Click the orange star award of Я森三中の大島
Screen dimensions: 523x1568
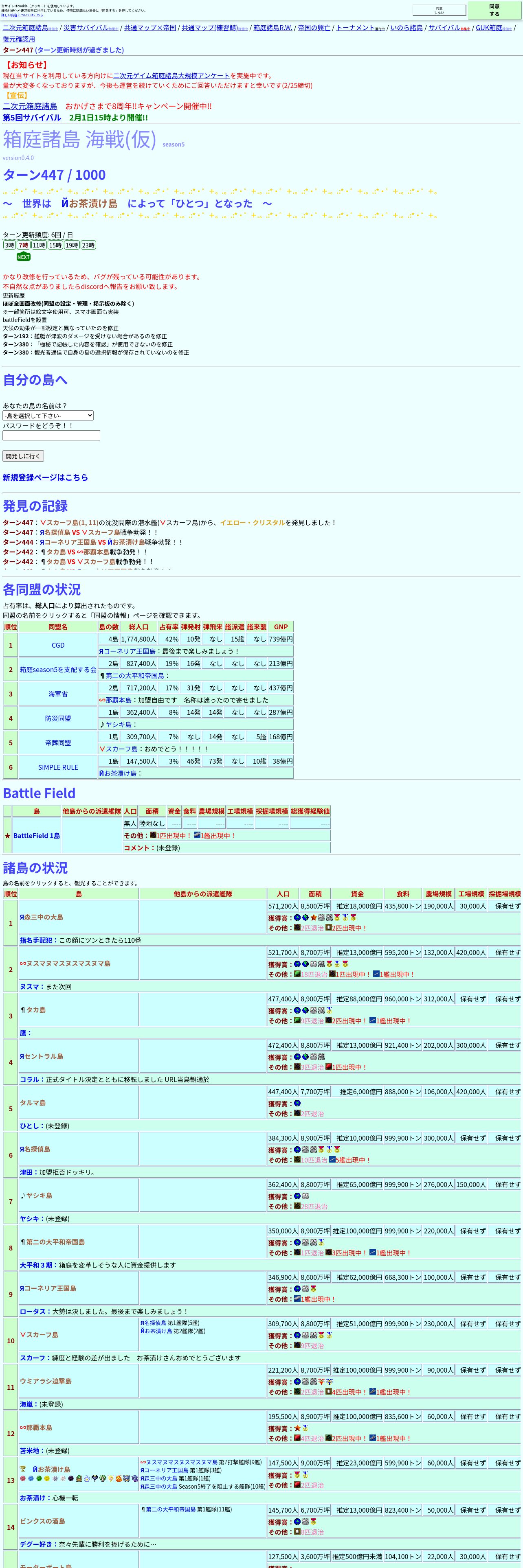[x=314, y=917]
